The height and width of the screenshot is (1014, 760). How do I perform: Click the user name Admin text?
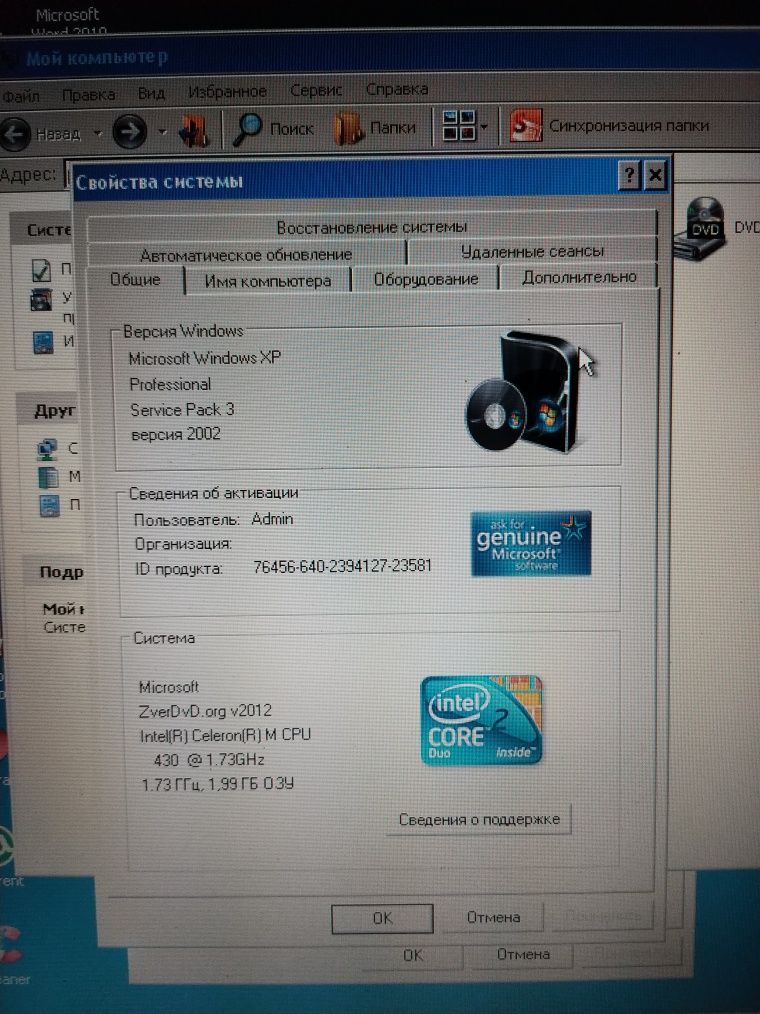272,519
